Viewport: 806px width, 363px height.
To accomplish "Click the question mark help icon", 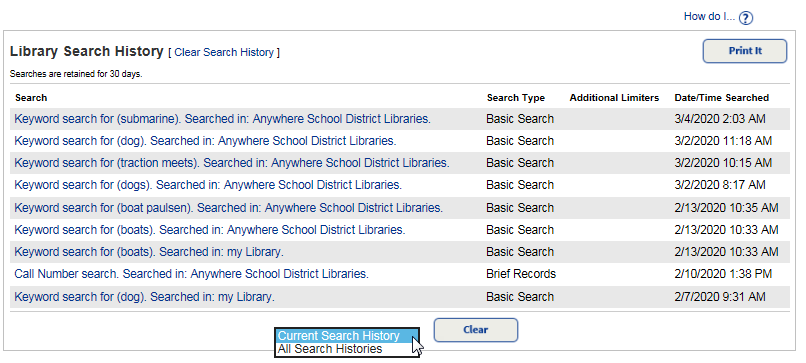I will pyautogui.click(x=745, y=18).
